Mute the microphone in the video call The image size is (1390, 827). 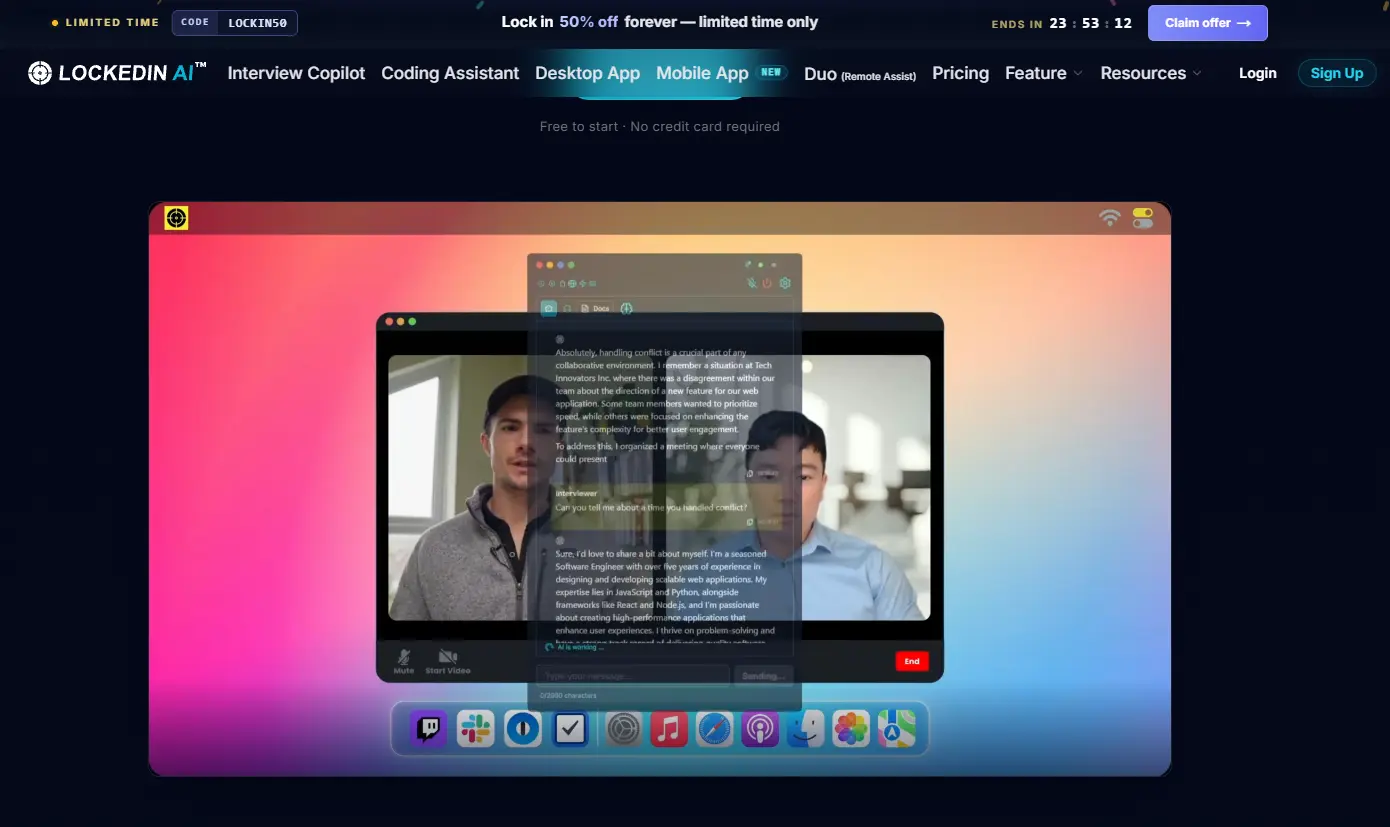[404, 661]
